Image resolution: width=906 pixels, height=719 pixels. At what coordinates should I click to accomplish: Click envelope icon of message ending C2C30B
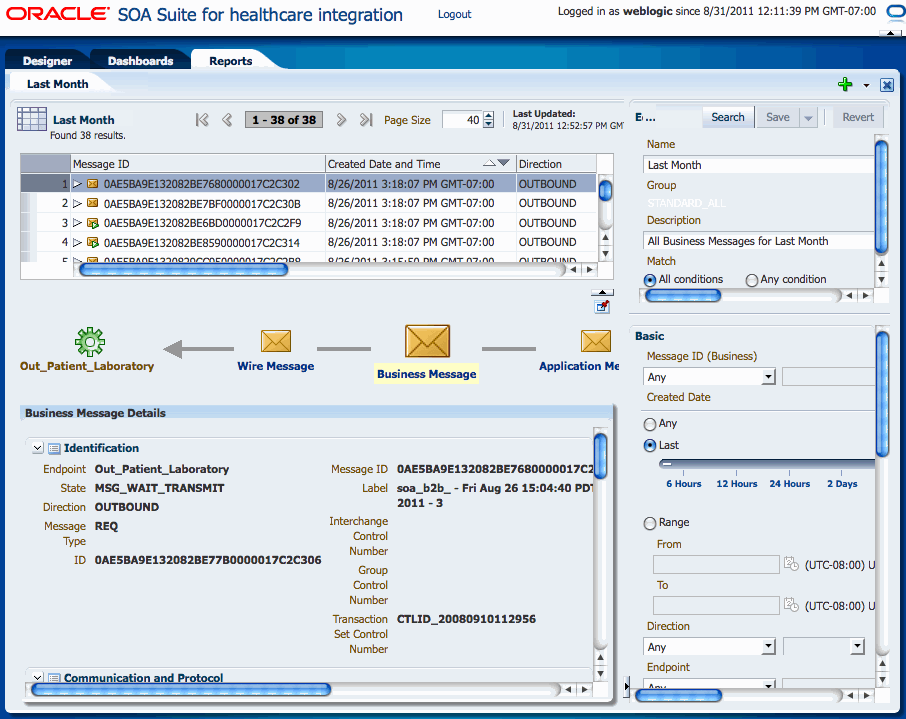click(92, 203)
